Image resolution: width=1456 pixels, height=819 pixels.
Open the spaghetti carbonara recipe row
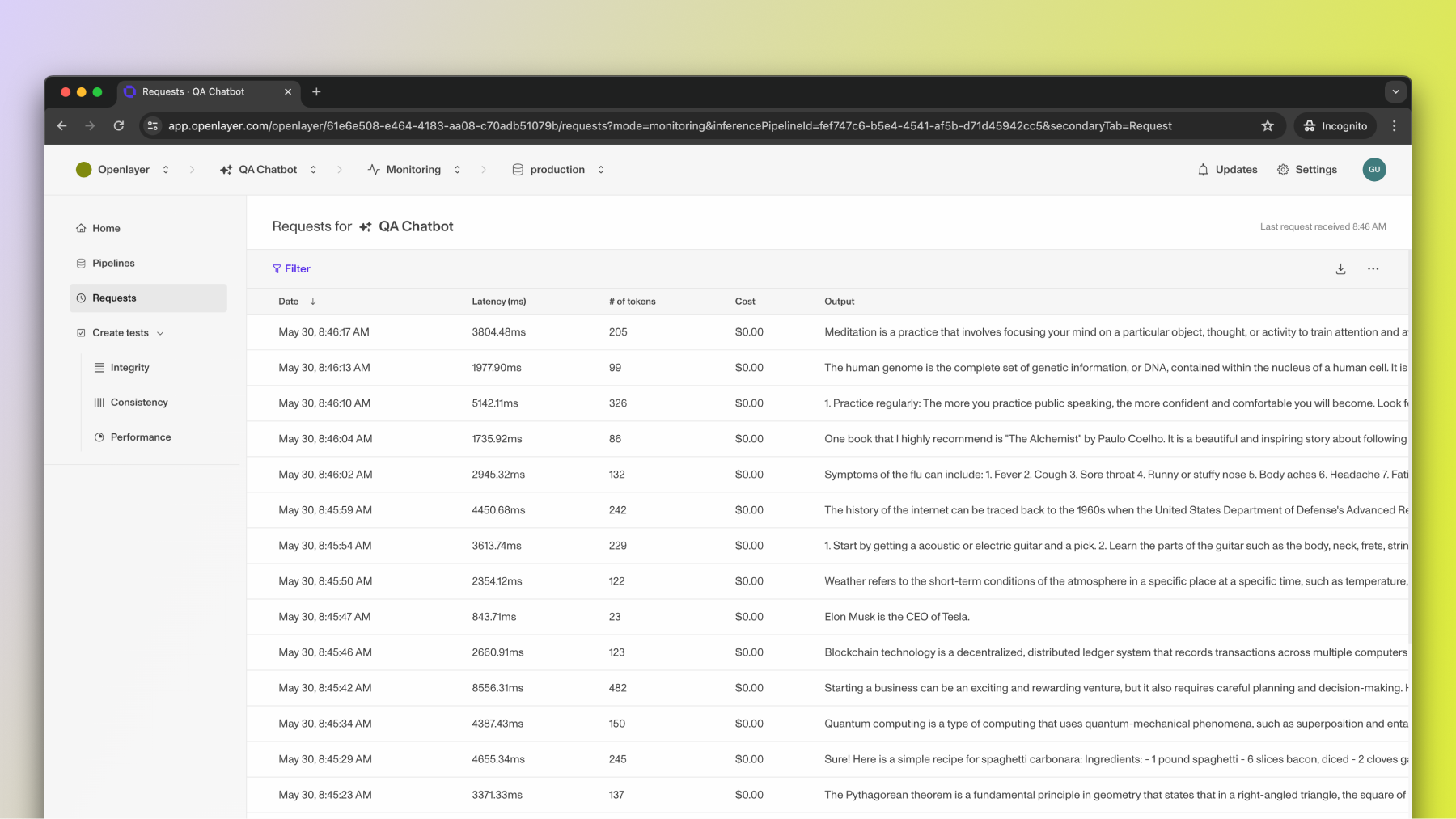[x=828, y=758]
